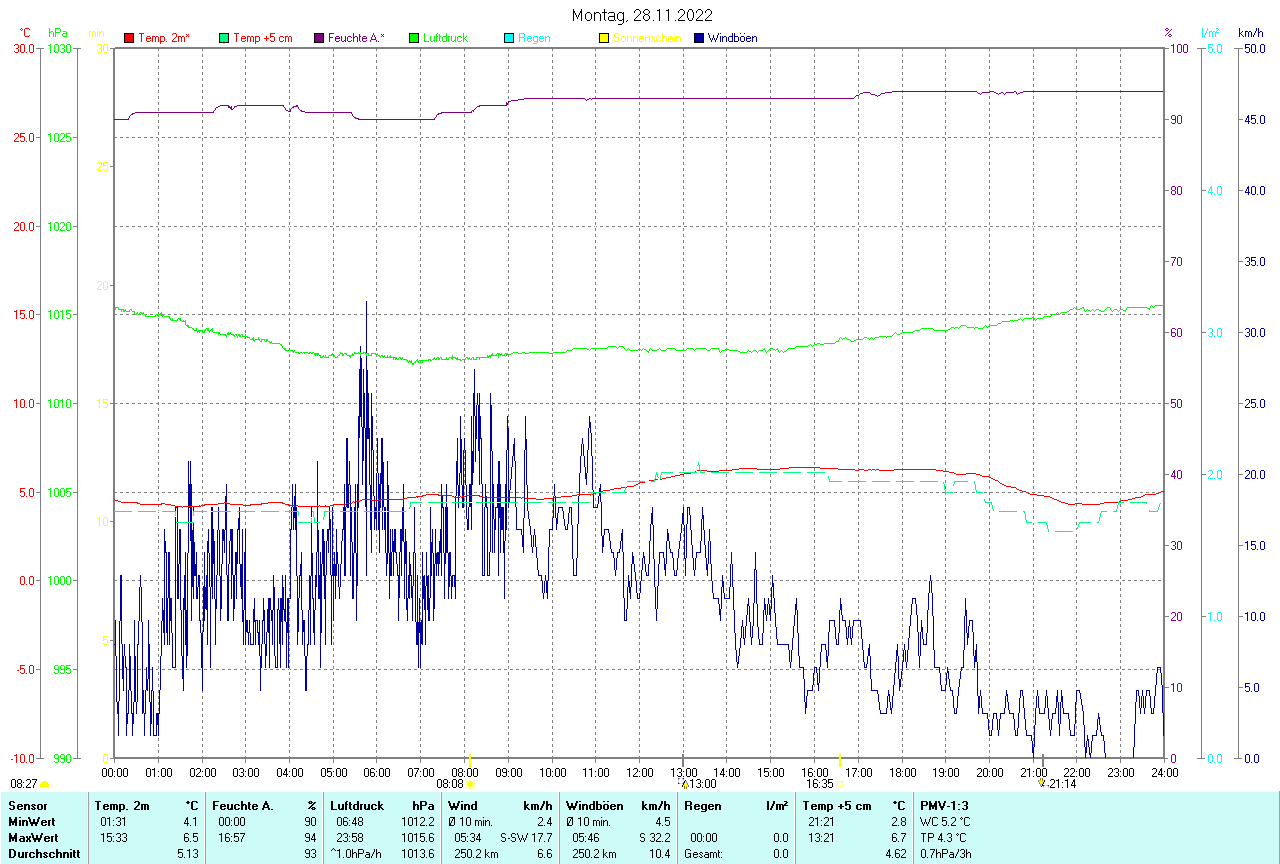Click the 16:57 humidity maximum time
The image size is (1280, 864).
tap(232, 838)
